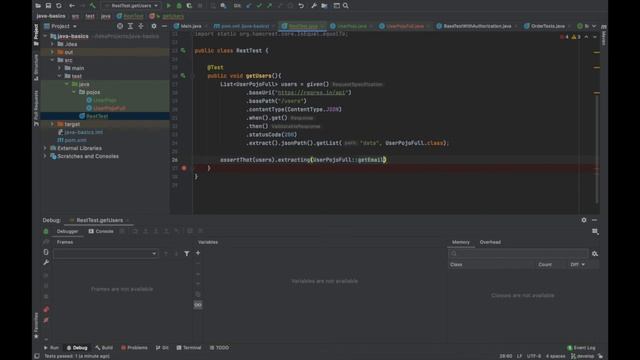This screenshot has height=360, width=640.
Task: Open the Frames thread selector dropdown
Action: [105, 253]
